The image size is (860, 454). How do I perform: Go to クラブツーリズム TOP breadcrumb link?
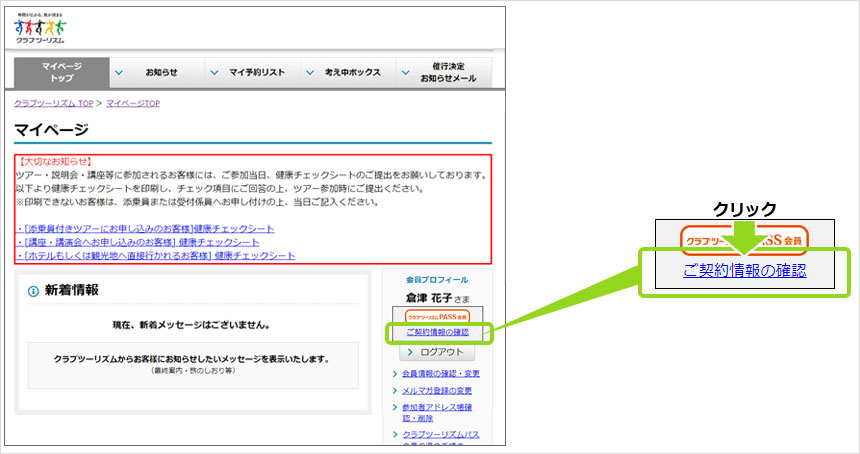[x=53, y=103]
